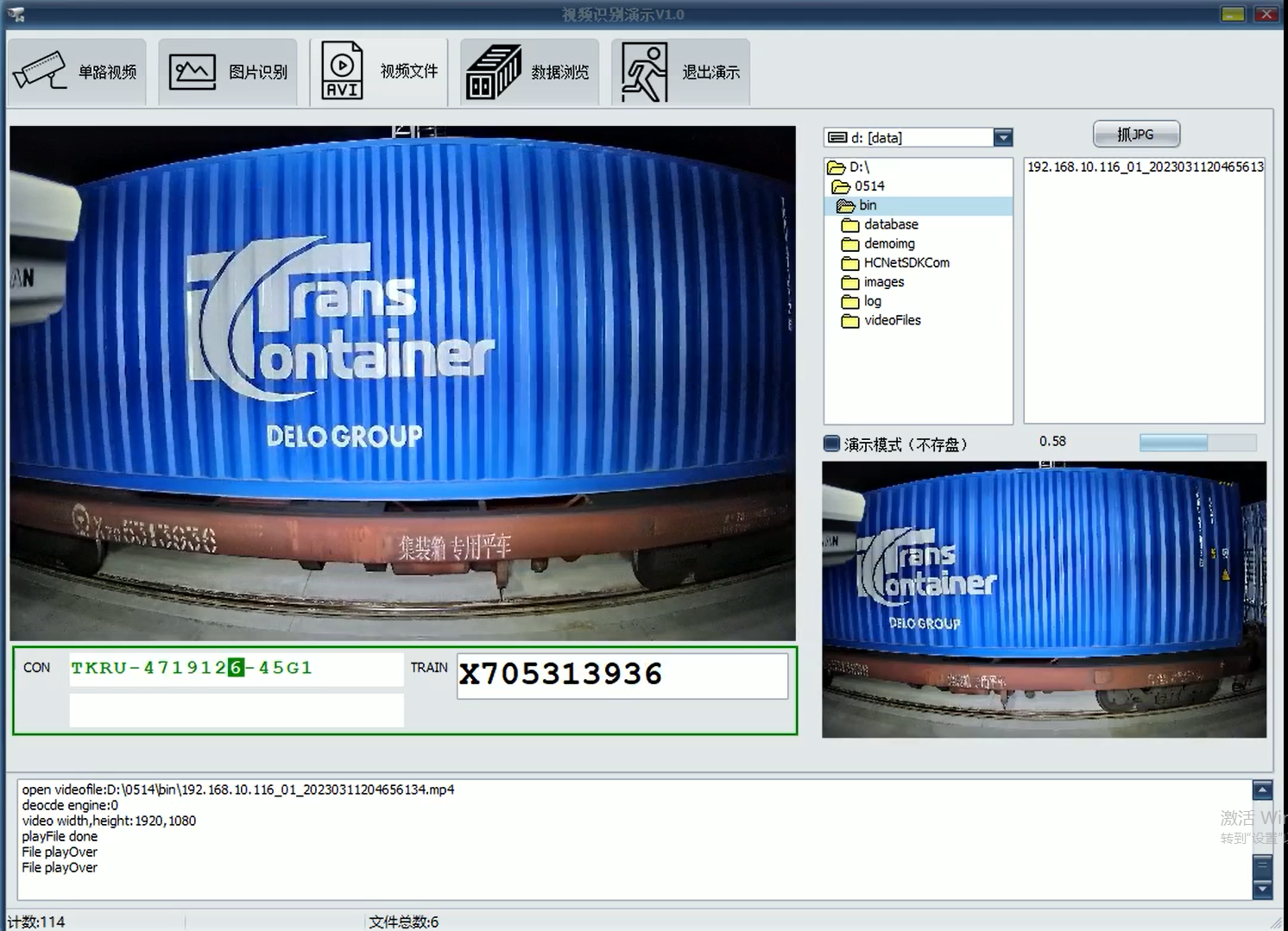Click the single-channel video camera icon
Image resolution: width=1288 pixels, height=931 pixels.
click(40, 72)
